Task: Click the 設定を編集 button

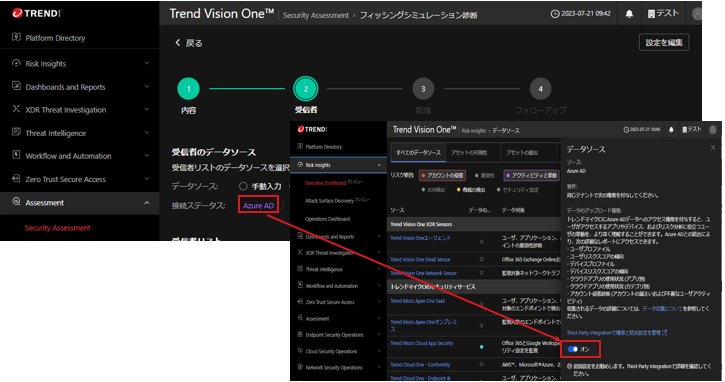Action: pos(664,43)
